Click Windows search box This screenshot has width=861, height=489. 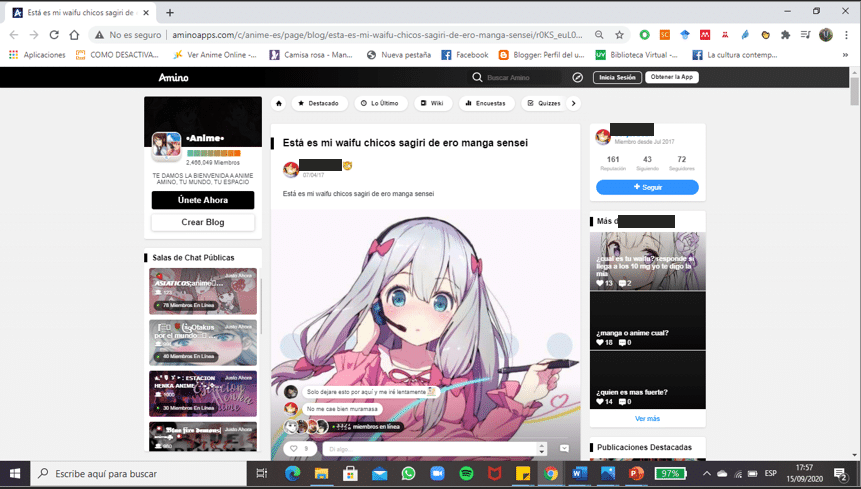tap(139, 473)
